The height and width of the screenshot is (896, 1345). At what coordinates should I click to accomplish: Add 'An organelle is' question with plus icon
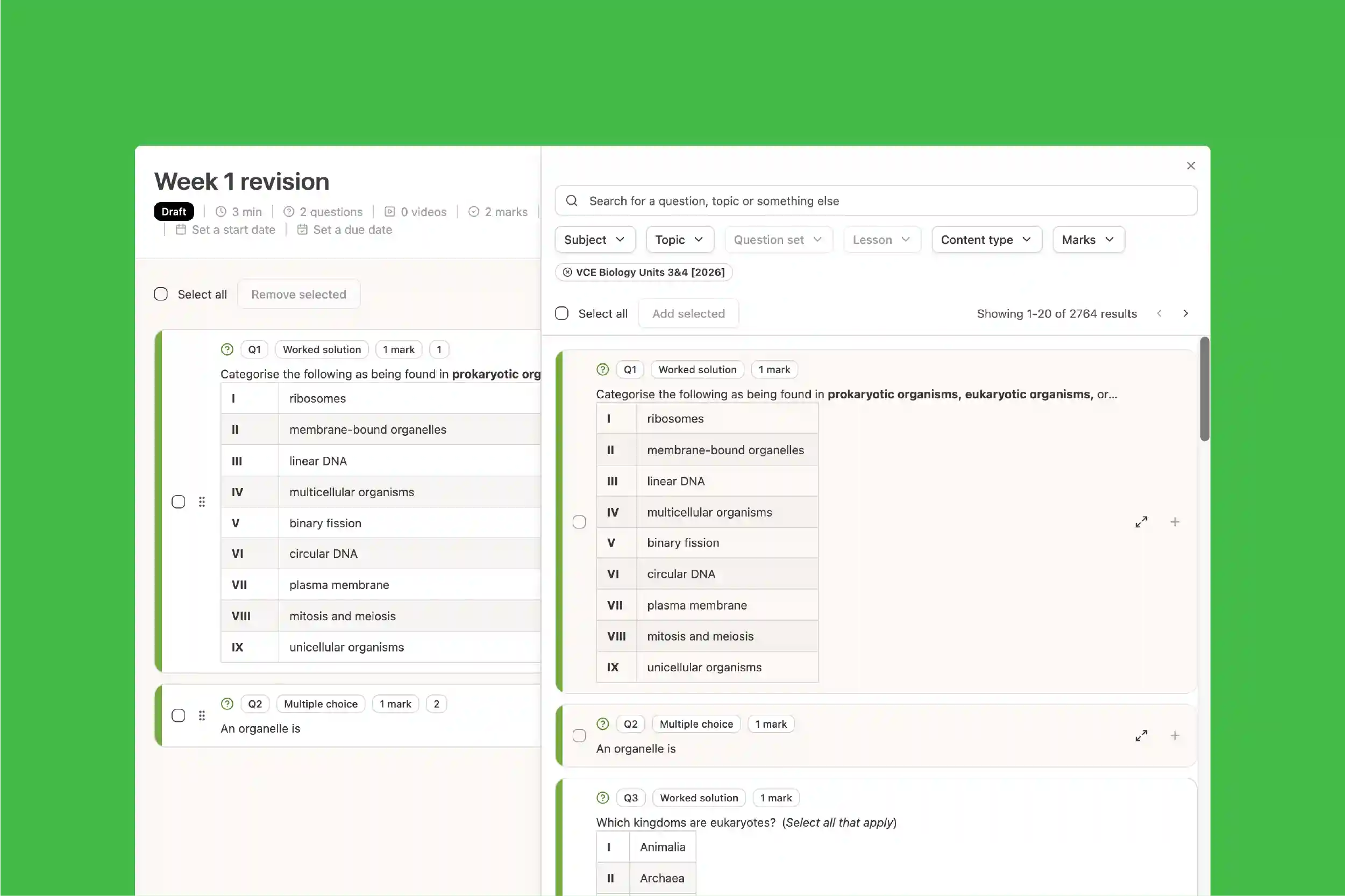point(1175,735)
